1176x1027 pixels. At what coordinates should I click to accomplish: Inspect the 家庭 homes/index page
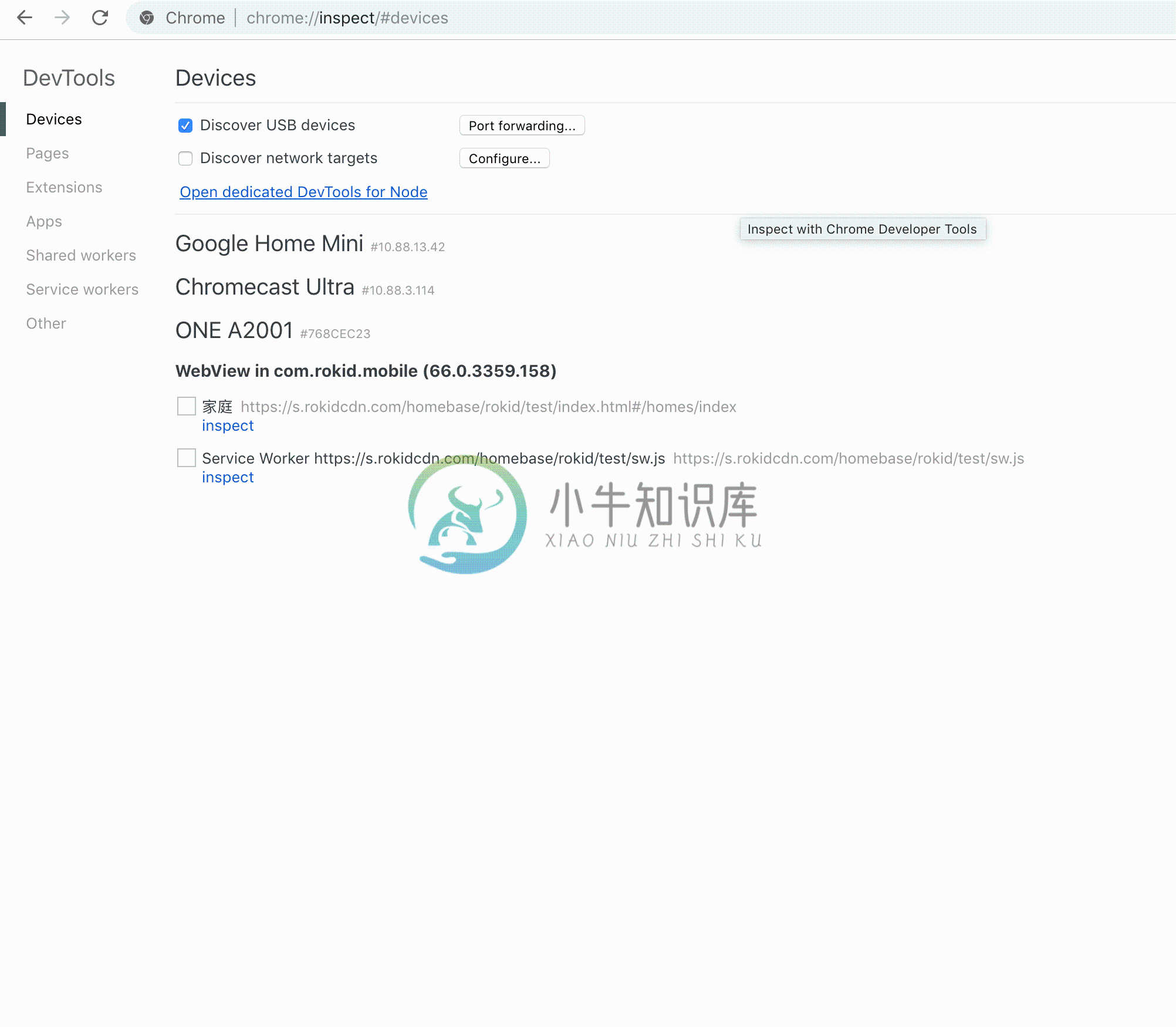click(x=228, y=425)
